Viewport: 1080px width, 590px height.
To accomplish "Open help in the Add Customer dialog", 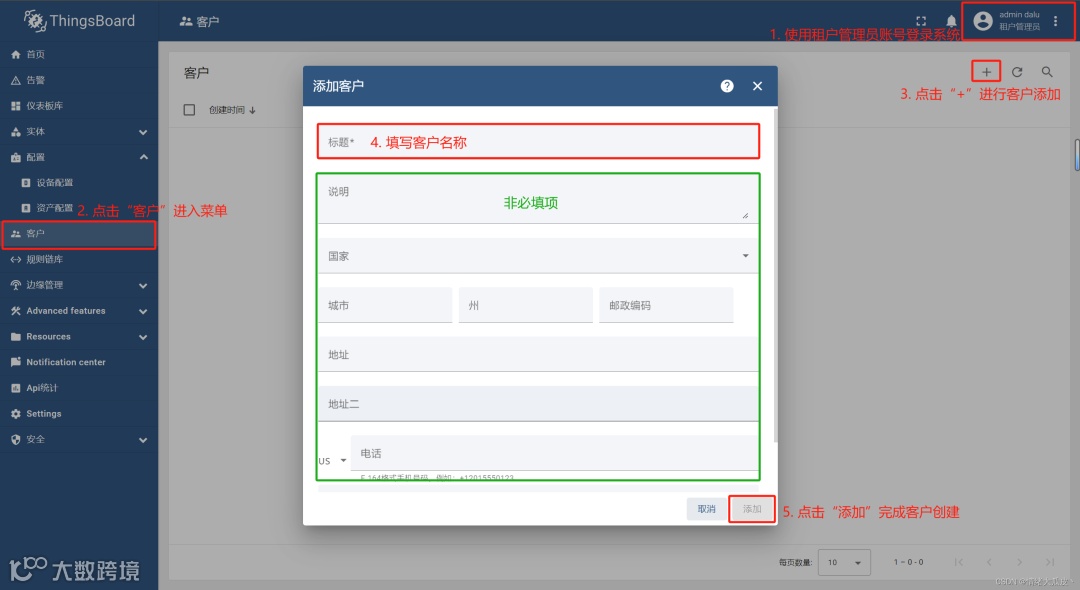I will tap(726, 86).
